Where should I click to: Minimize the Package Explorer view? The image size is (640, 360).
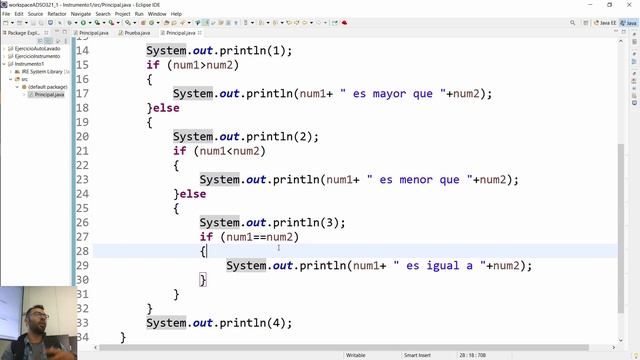57,32
